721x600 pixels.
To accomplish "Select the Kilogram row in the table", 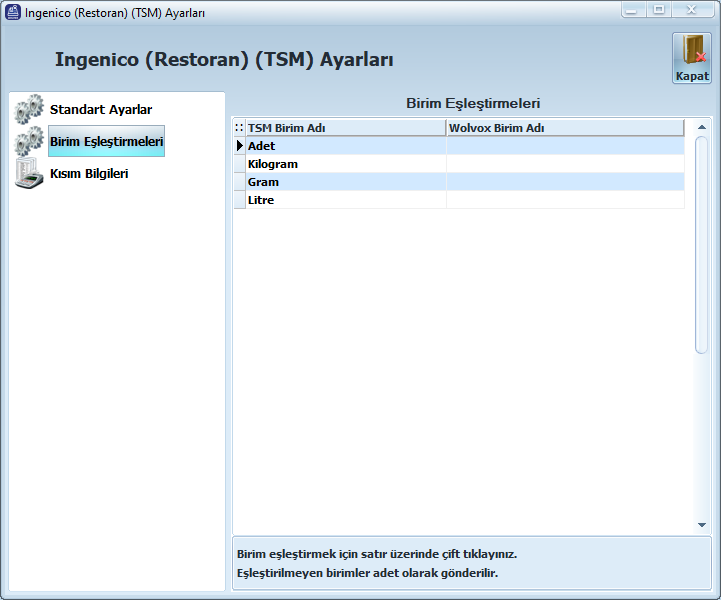I will click(x=273, y=164).
